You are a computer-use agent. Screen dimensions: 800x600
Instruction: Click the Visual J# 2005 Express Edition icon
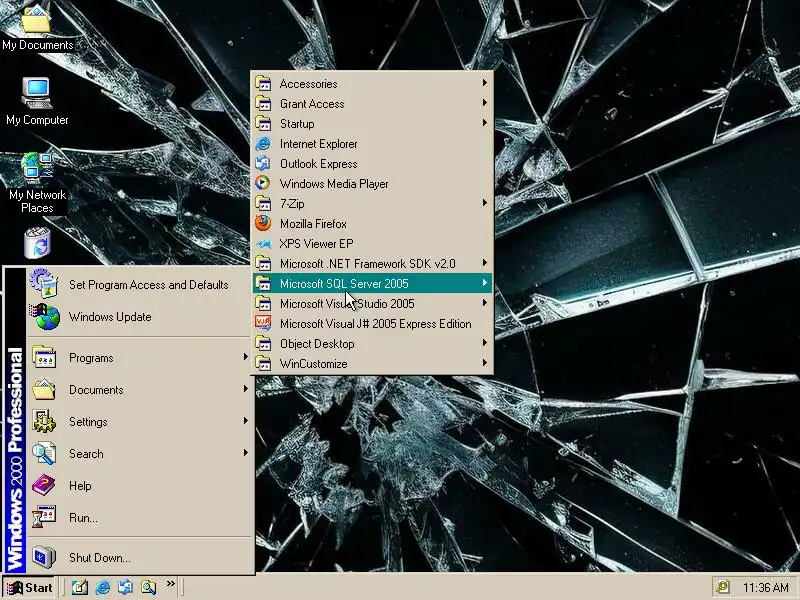coord(263,323)
